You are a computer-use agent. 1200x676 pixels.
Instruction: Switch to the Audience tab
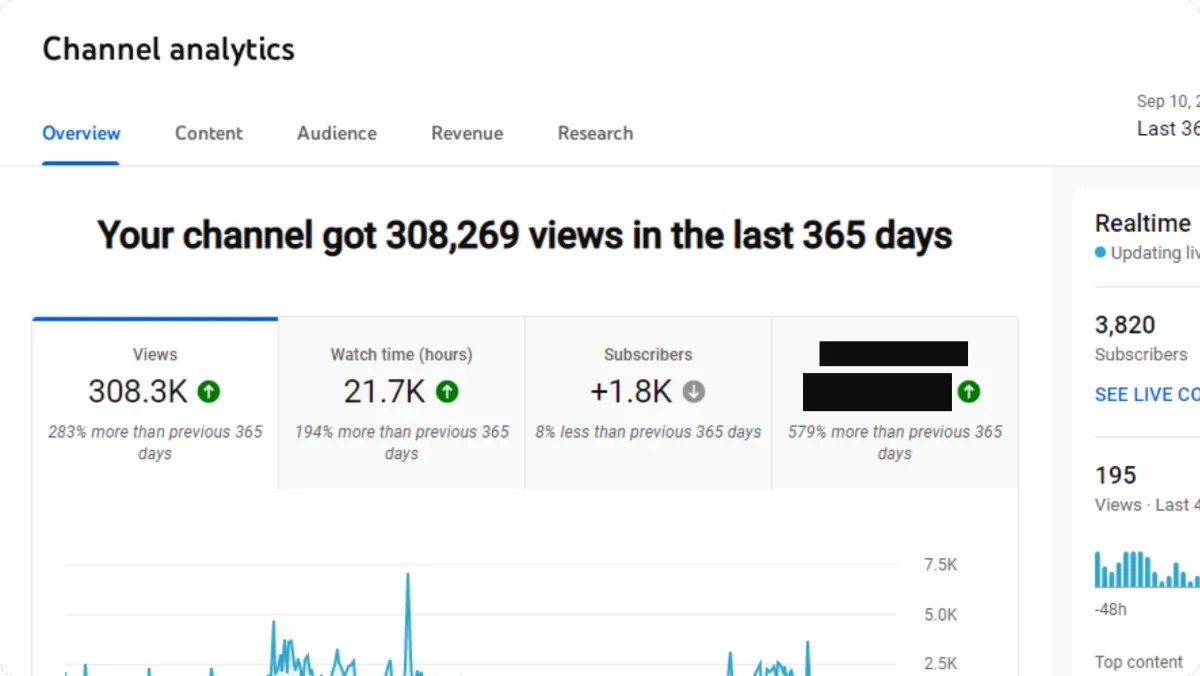point(337,133)
